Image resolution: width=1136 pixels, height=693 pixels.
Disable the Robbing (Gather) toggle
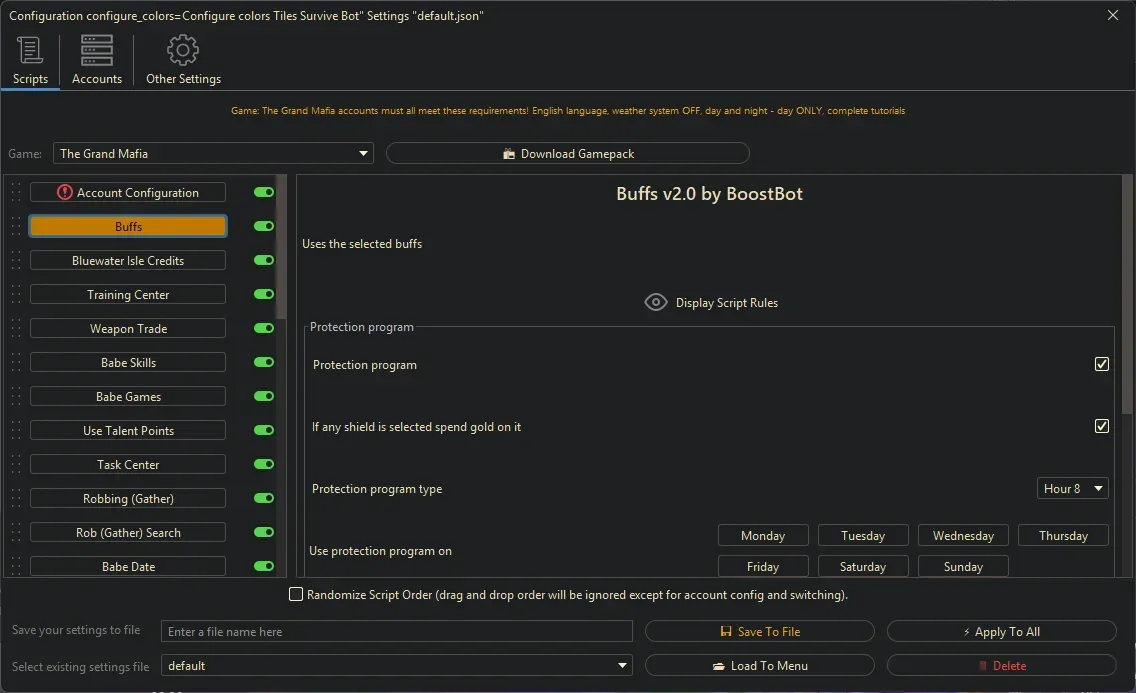click(x=264, y=498)
